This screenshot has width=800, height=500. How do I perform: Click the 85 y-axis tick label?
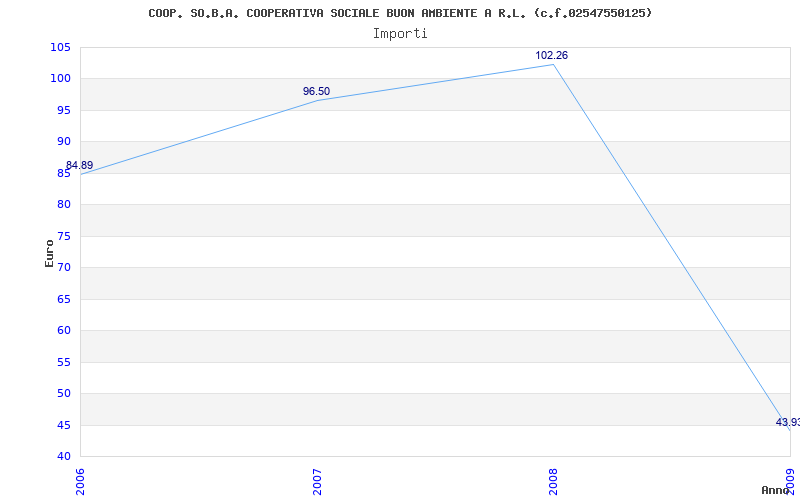click(x=63, y=173)
